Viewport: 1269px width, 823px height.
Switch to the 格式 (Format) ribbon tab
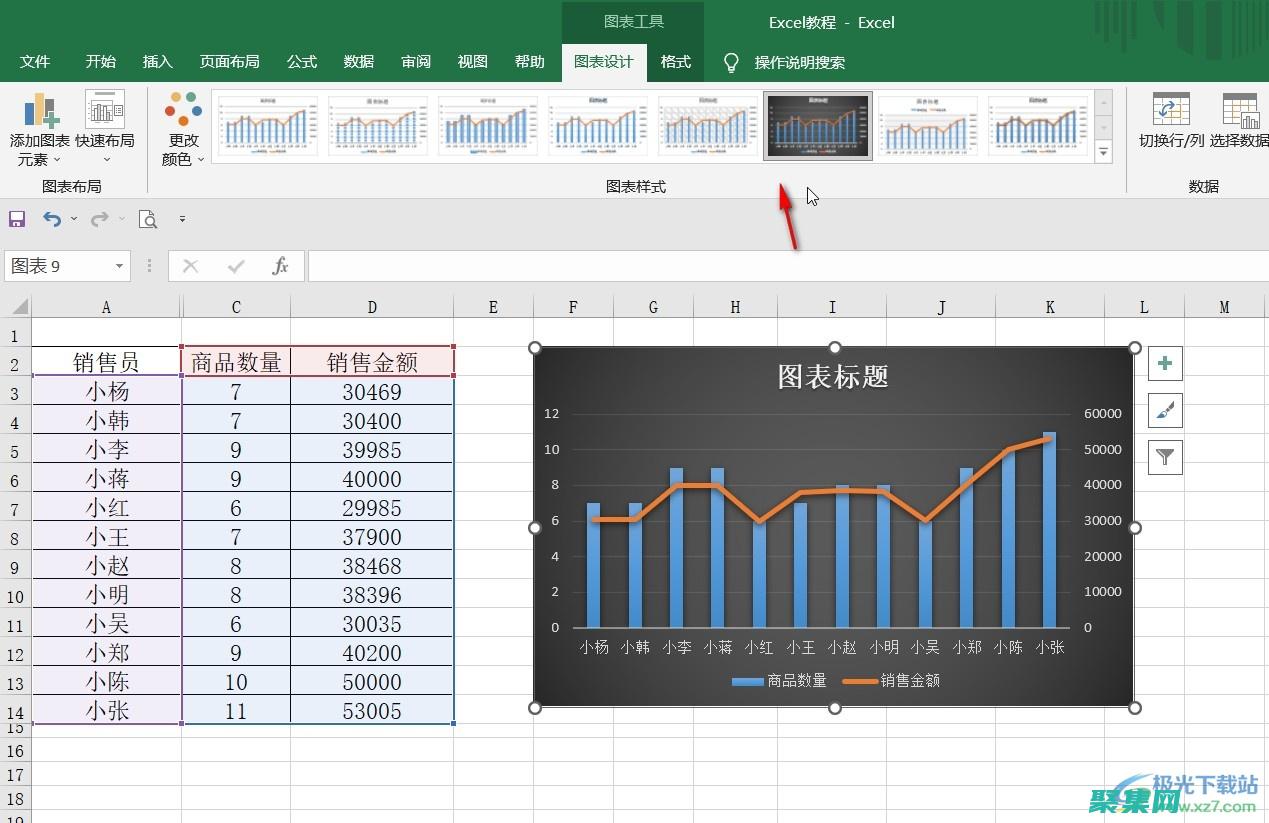point(675,62)
